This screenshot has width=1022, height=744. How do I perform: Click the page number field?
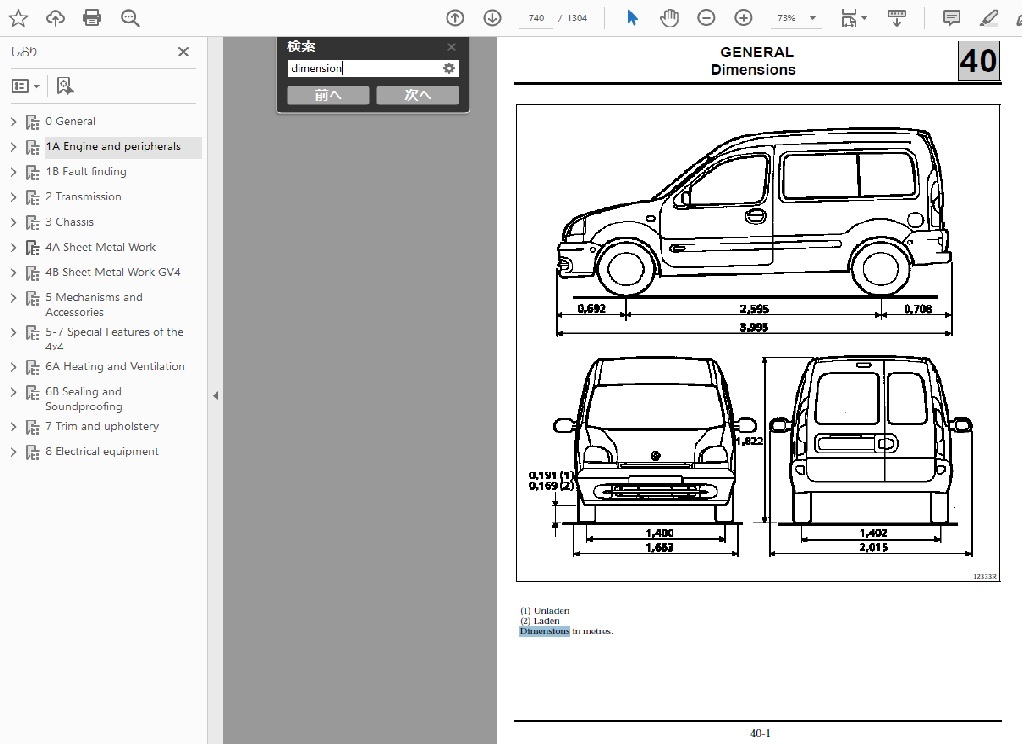click(536, 18)
